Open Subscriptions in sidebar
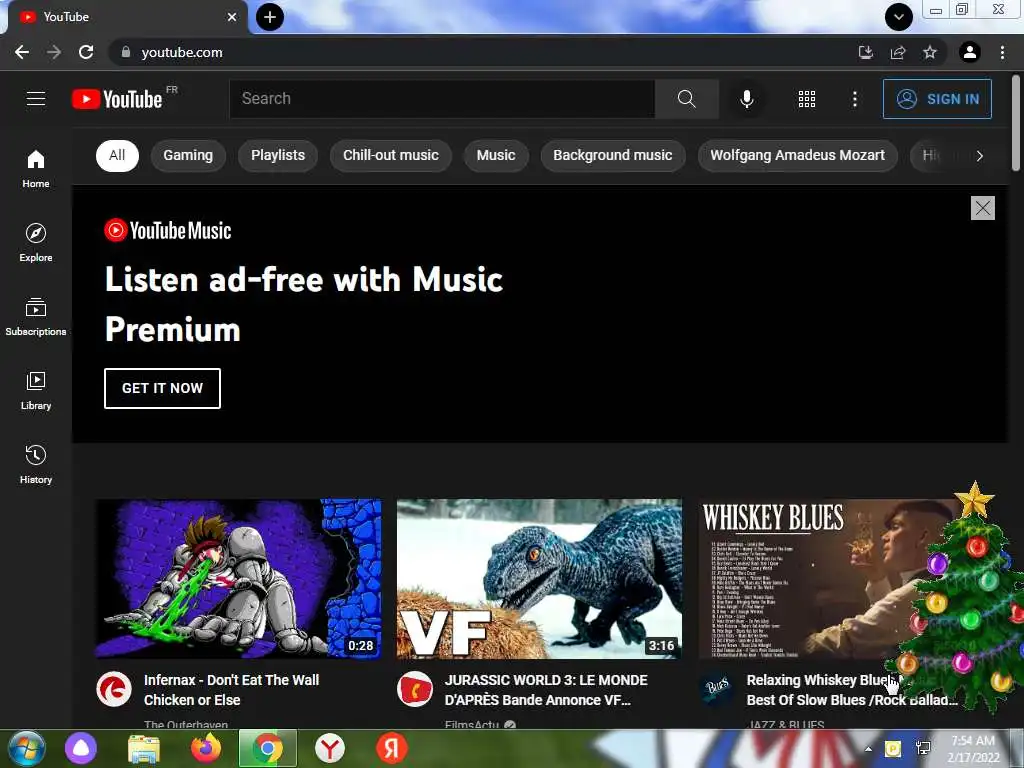Viewport: 1024px width, 768px height. point(36,317)
